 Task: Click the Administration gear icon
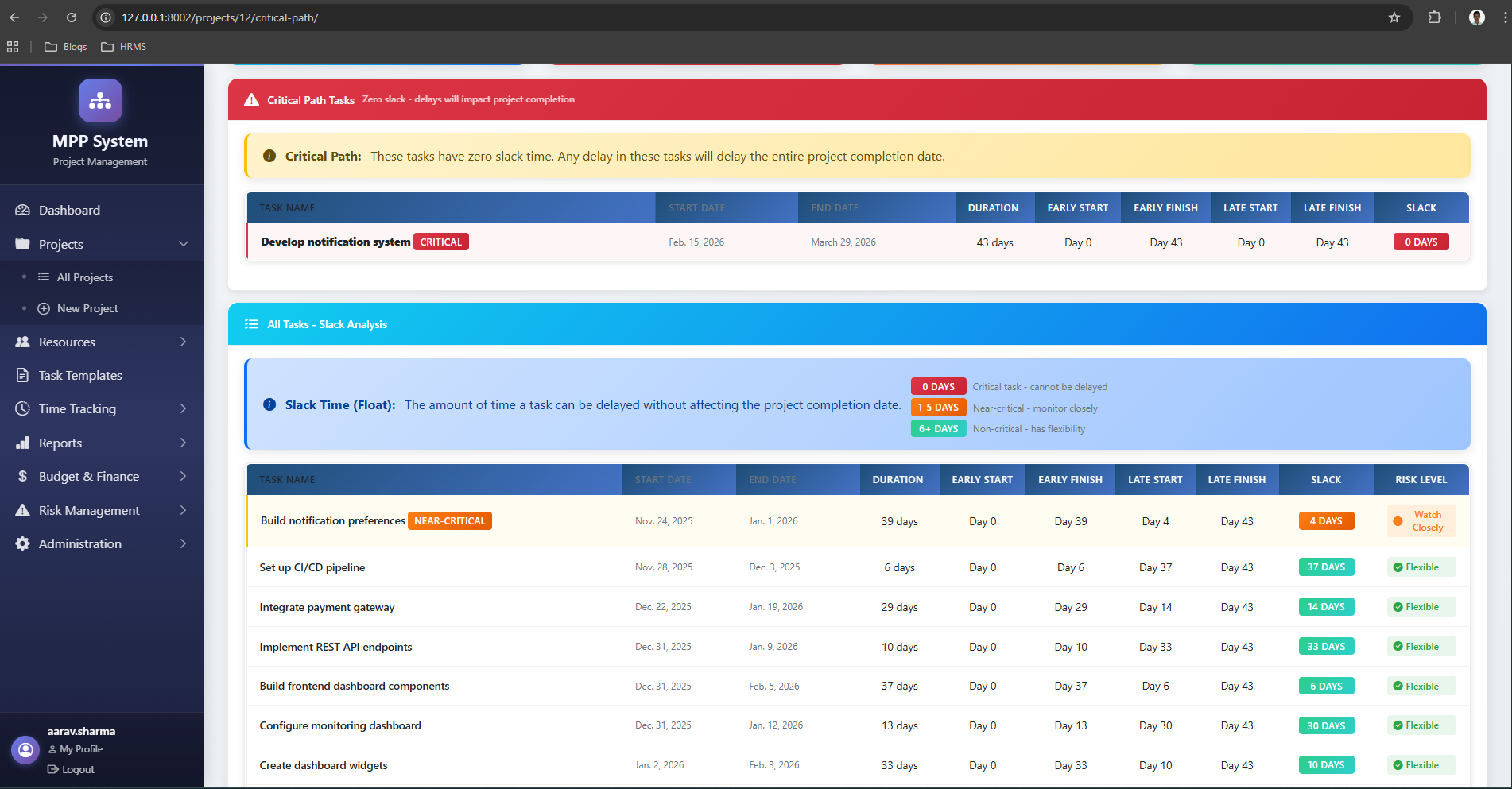click(x=22, y=543)
